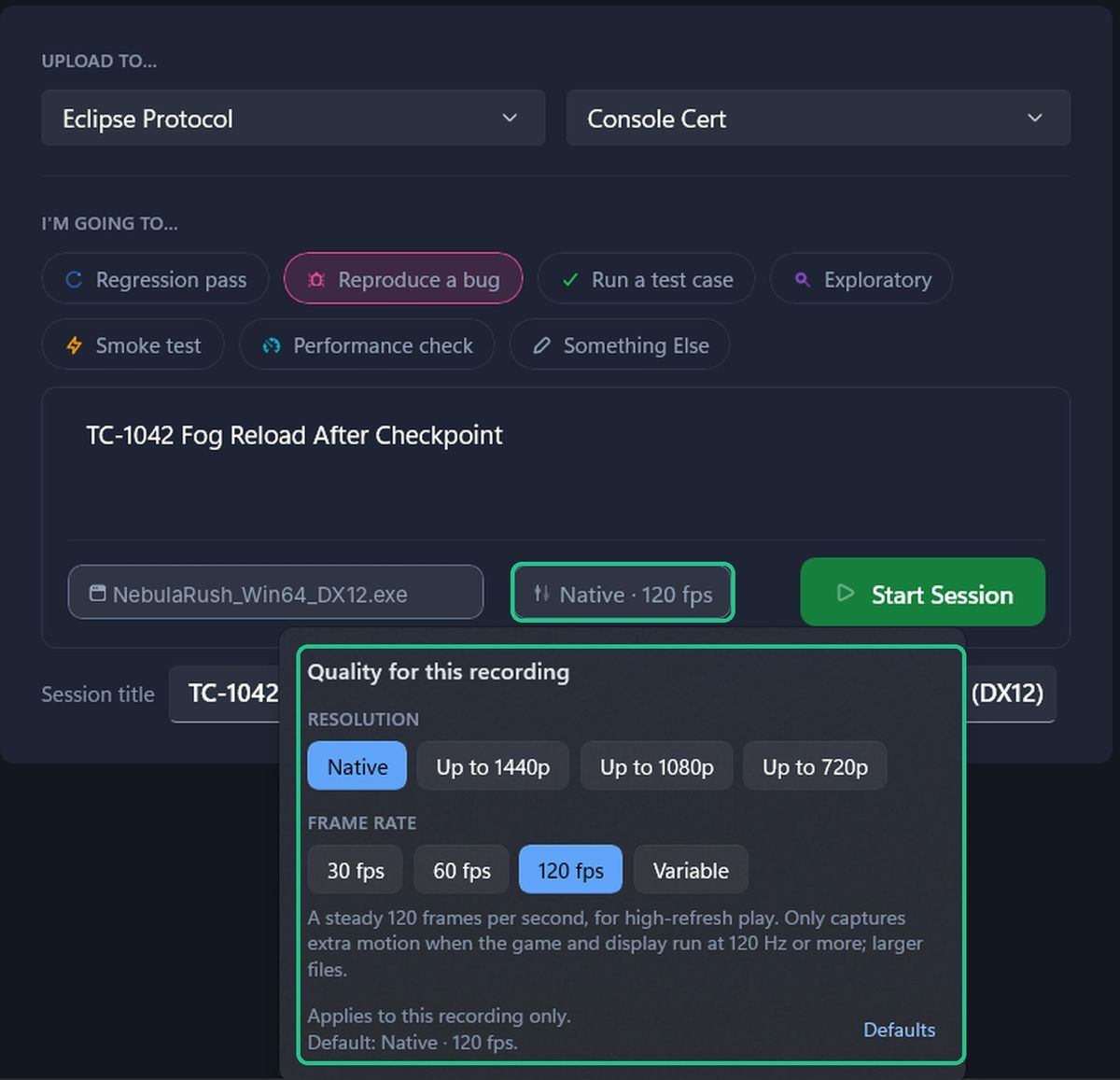Screen dimensions: 1120x1080
Task: Click the Regression pass refresh icon
Action: [x=74, y=279]
